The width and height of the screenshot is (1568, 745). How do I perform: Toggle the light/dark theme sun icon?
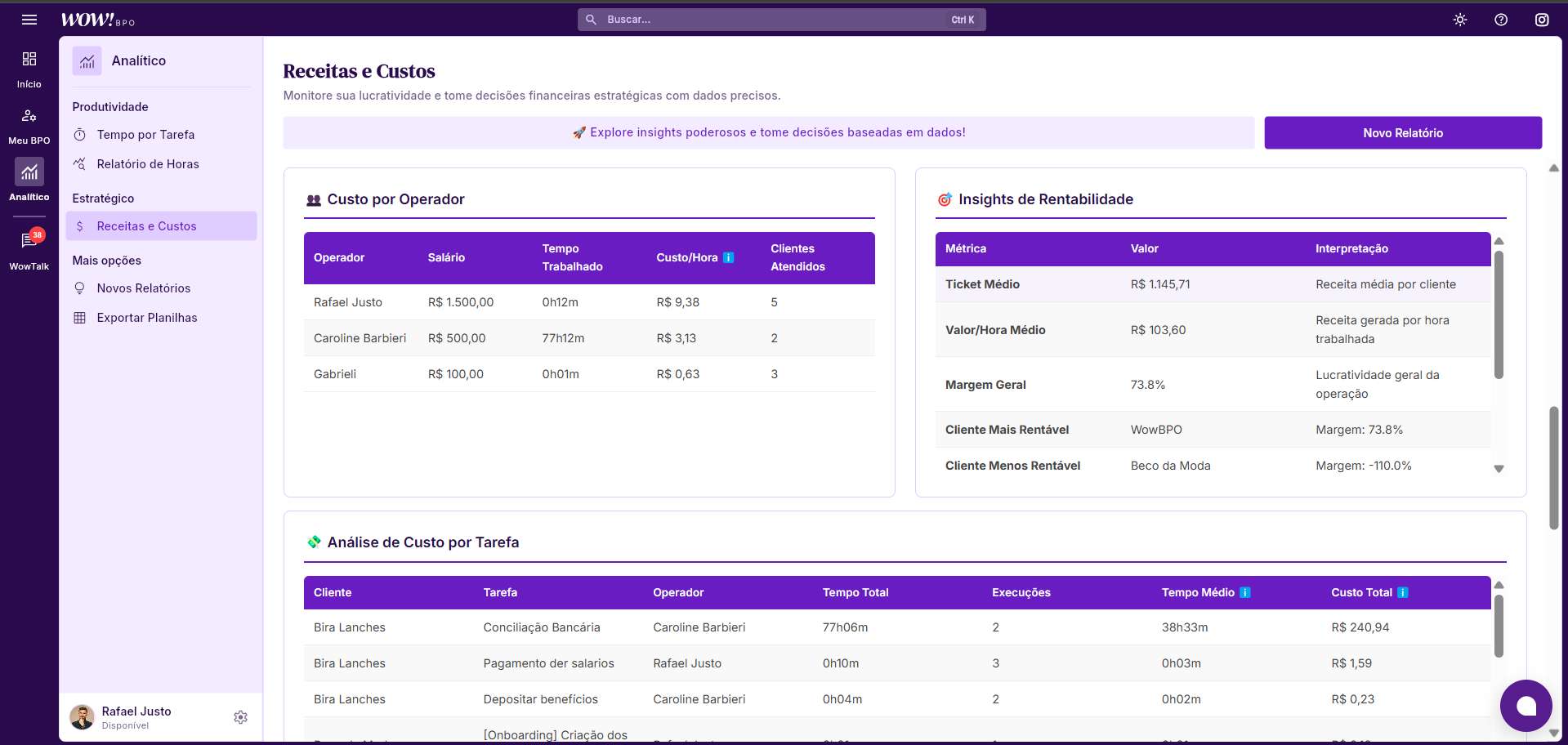[1460, 20]
